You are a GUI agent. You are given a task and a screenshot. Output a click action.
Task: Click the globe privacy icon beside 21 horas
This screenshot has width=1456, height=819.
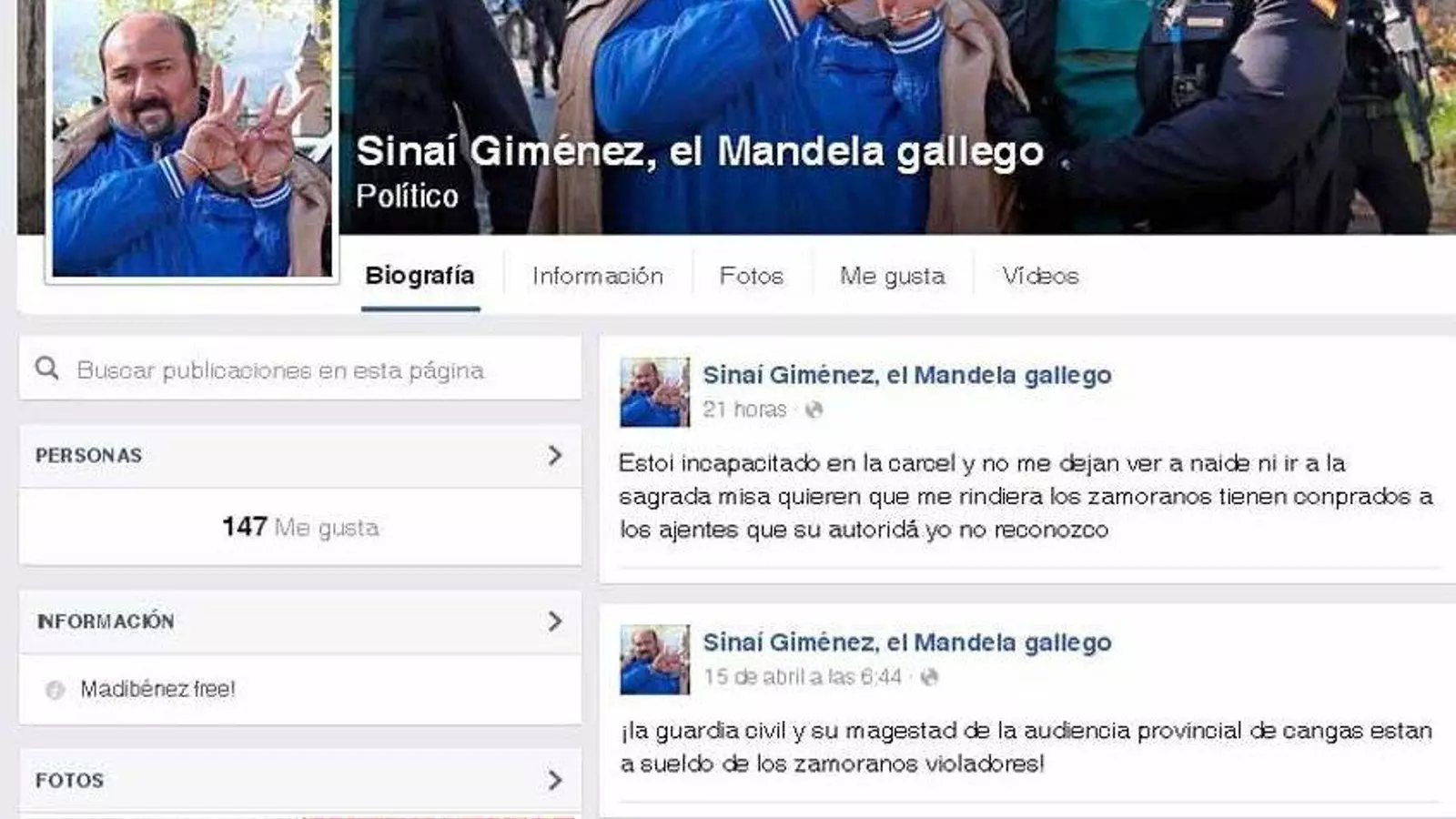tap(814, 409)
